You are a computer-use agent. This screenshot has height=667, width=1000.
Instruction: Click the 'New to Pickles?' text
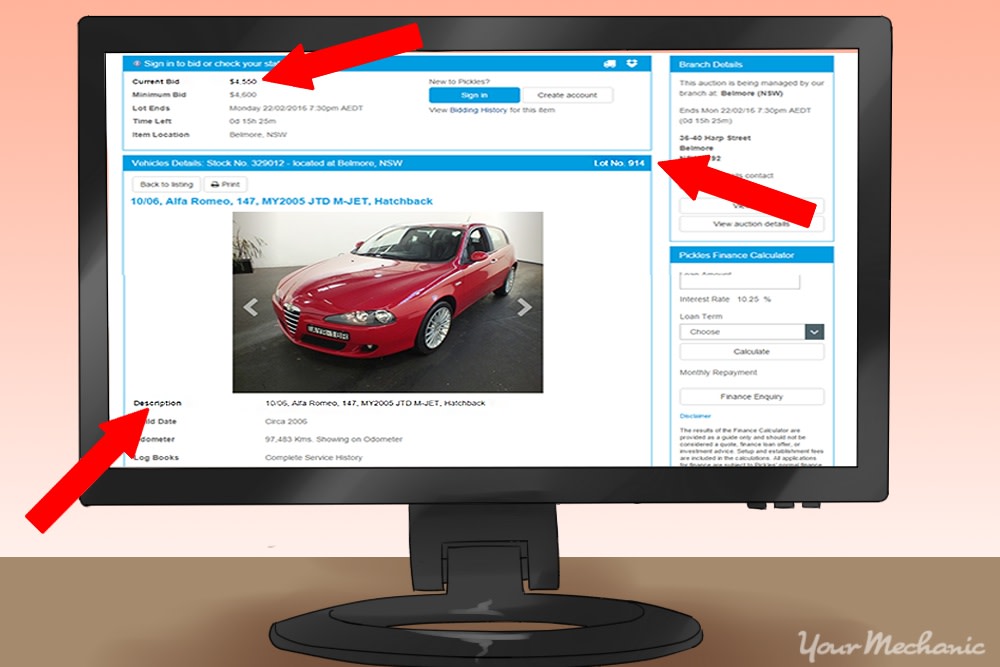[x=459, y=82]
